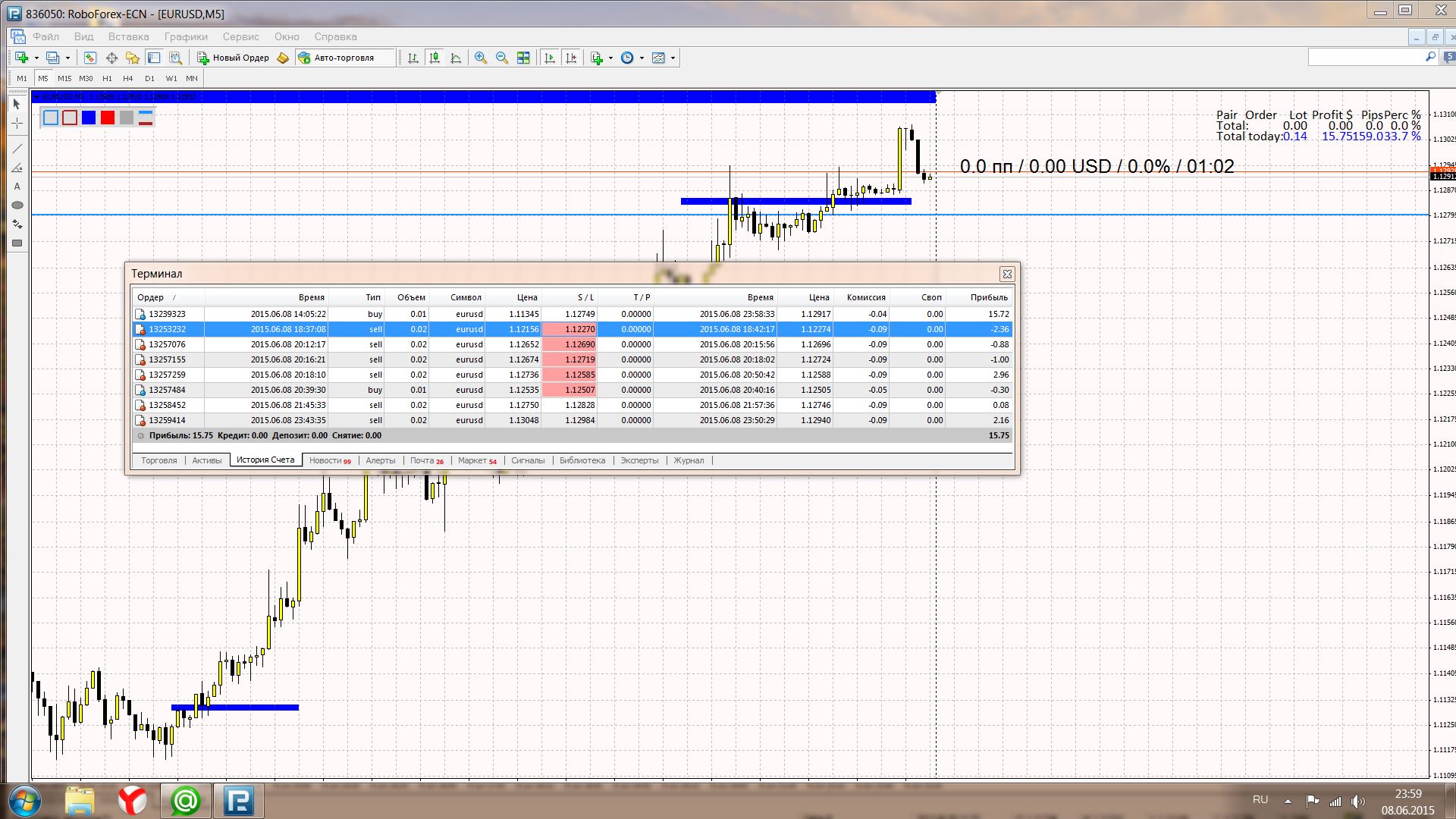The image size is (1456, 819).
Task: Switch to the Журнал terminal tab
Action: [x=689, y=460]
